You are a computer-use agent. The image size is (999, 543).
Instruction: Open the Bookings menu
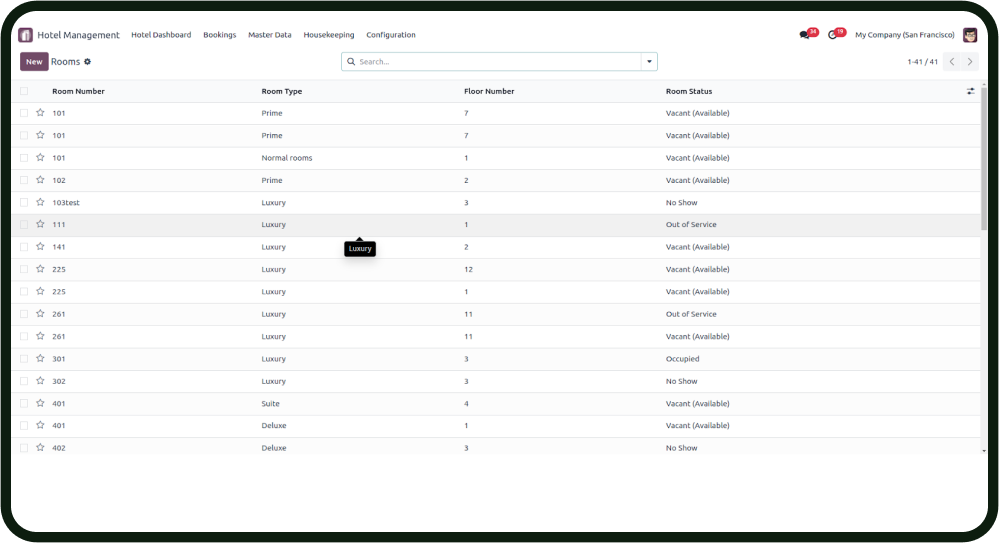[x=219, y=35]
